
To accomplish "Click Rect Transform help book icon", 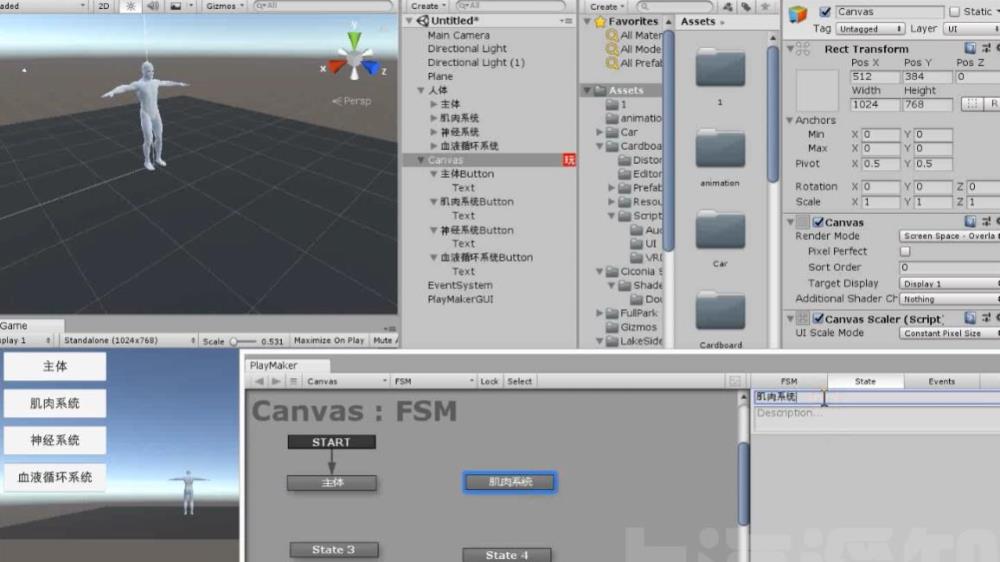I will tap(970, 48).
